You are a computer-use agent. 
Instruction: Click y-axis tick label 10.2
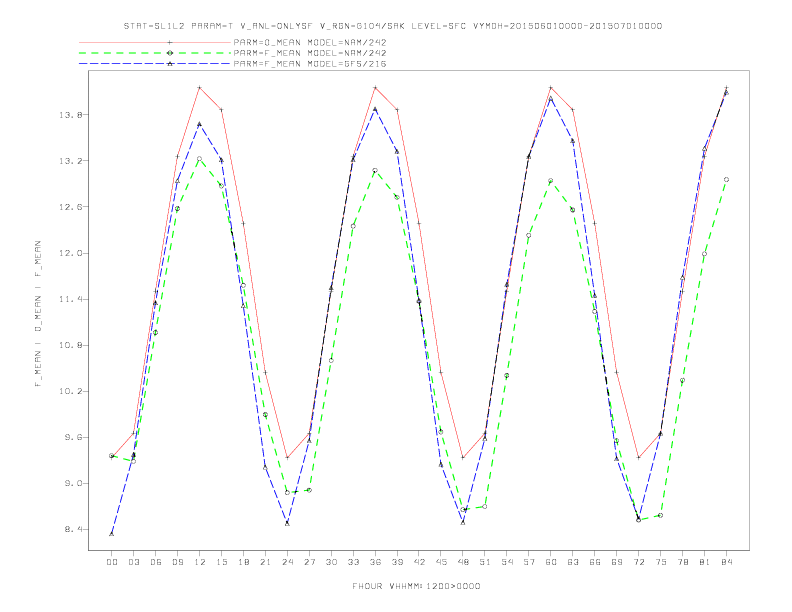(x=71, y=391)
